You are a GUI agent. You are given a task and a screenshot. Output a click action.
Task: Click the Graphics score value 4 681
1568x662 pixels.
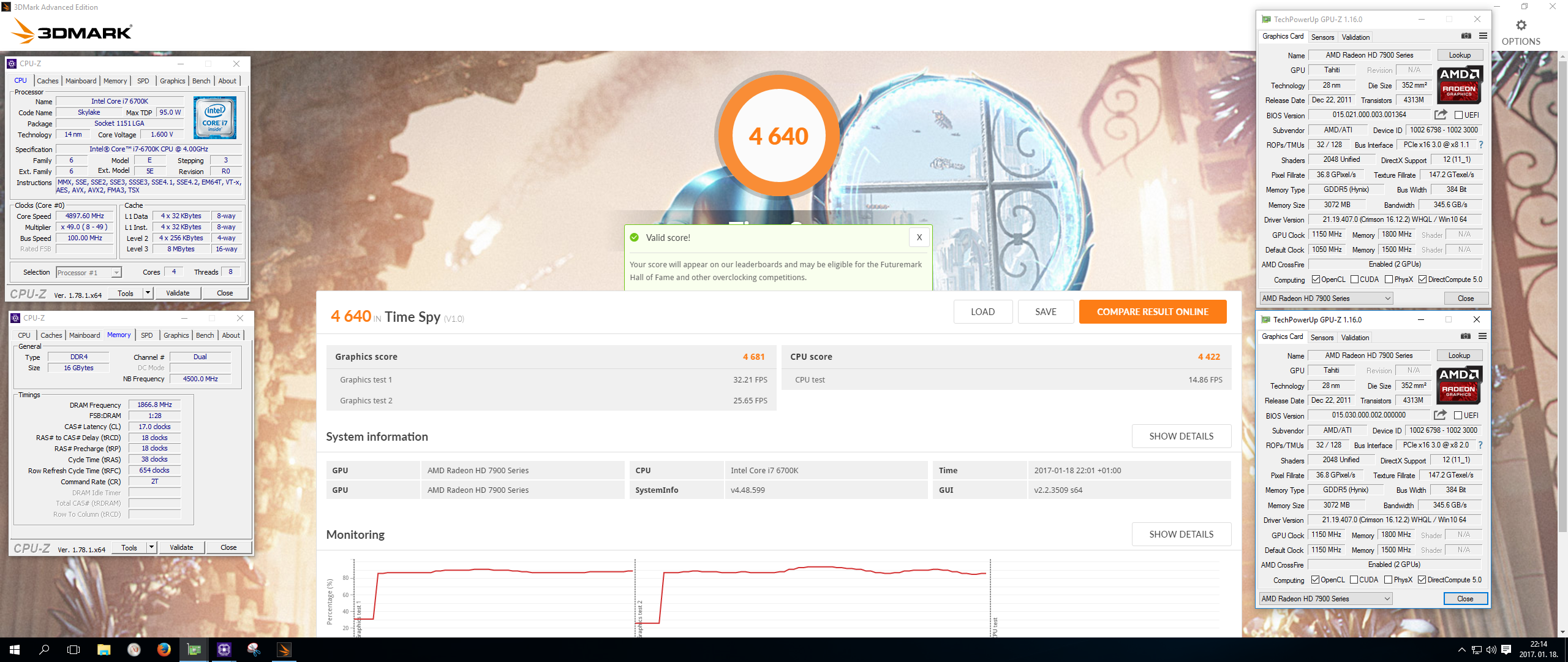(x=753, y=357)
